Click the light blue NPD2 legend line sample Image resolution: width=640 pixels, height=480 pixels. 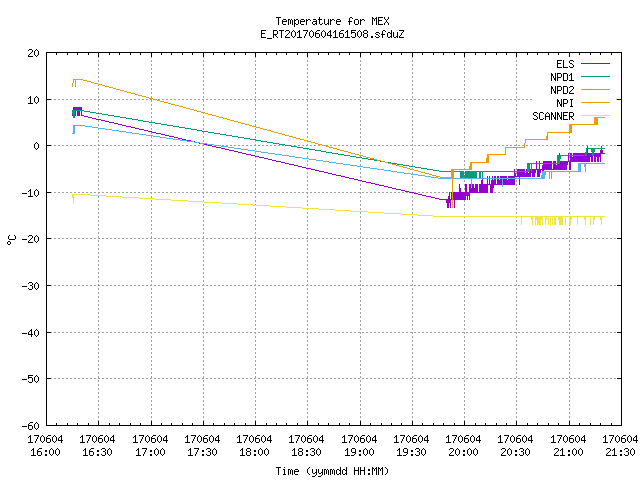pos(595,89)
